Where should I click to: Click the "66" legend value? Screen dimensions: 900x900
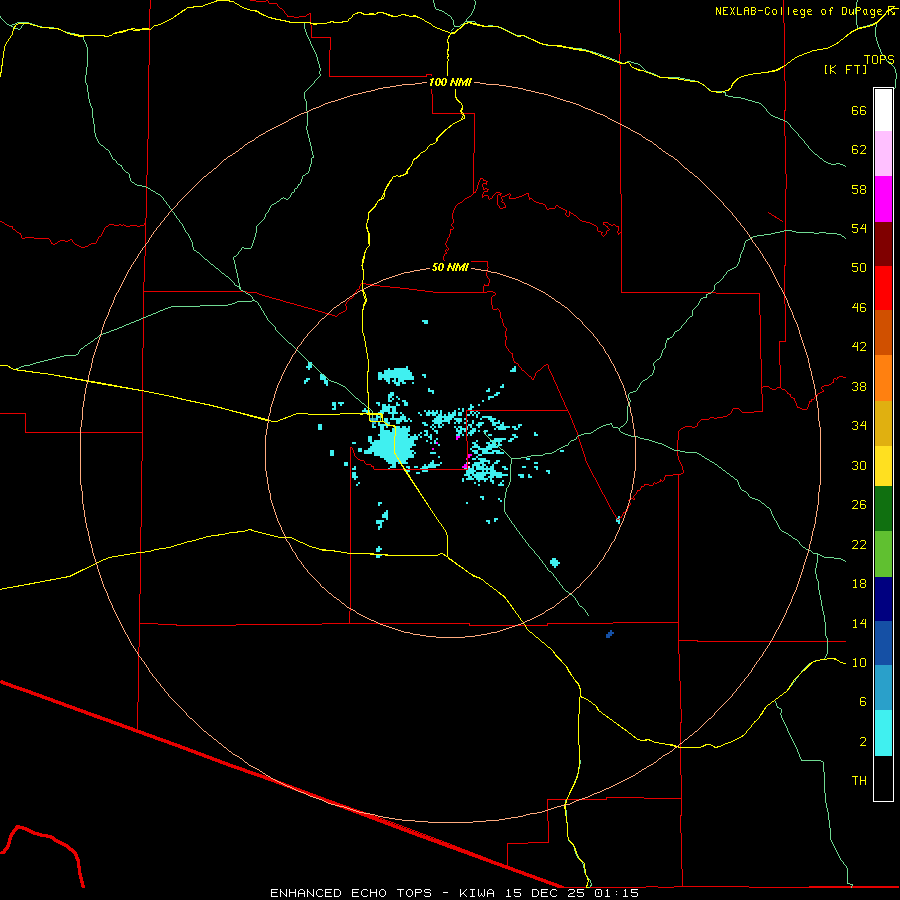point(859,110)
